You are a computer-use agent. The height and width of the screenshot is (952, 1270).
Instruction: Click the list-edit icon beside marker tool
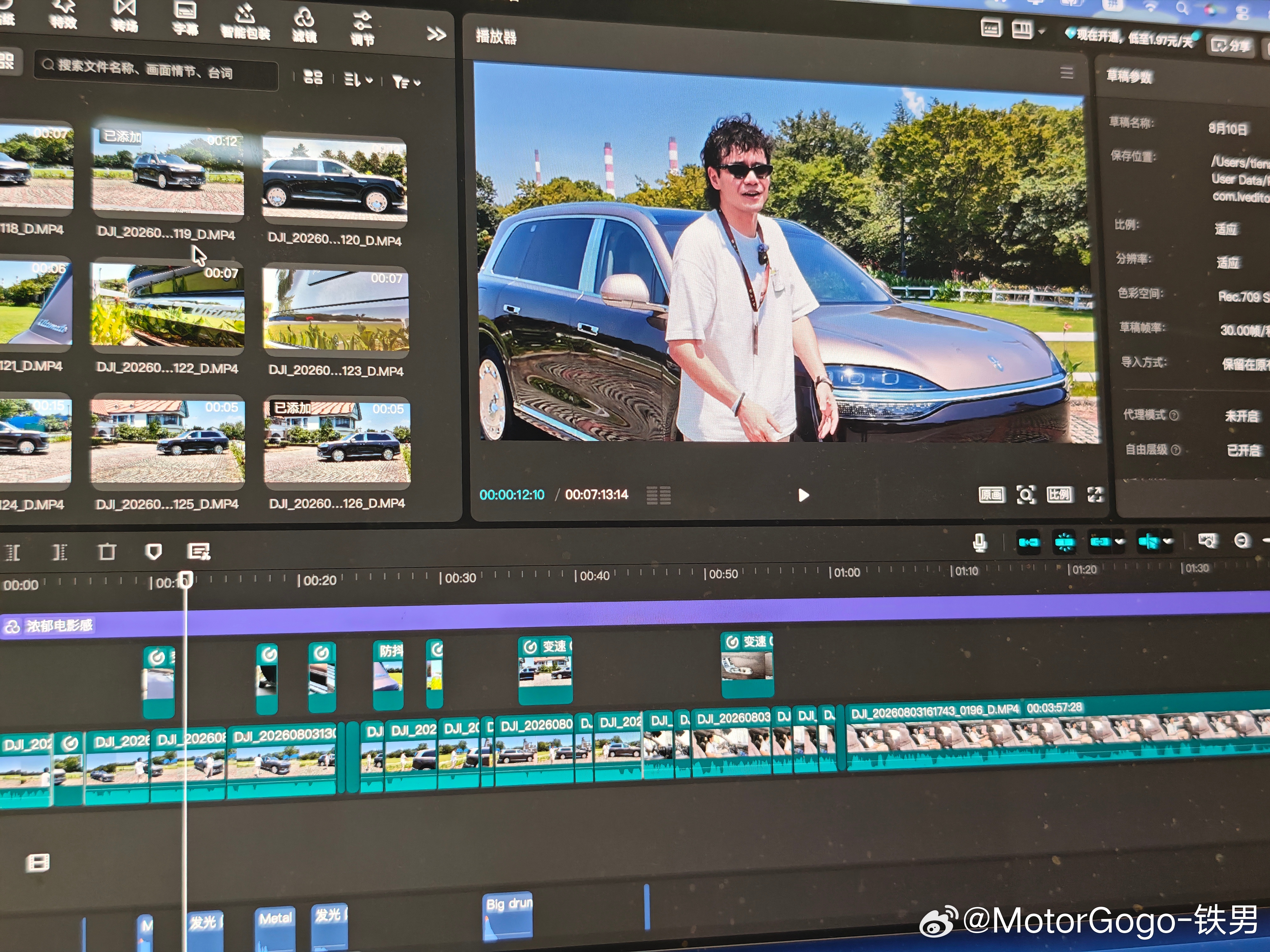coord(199,551)
